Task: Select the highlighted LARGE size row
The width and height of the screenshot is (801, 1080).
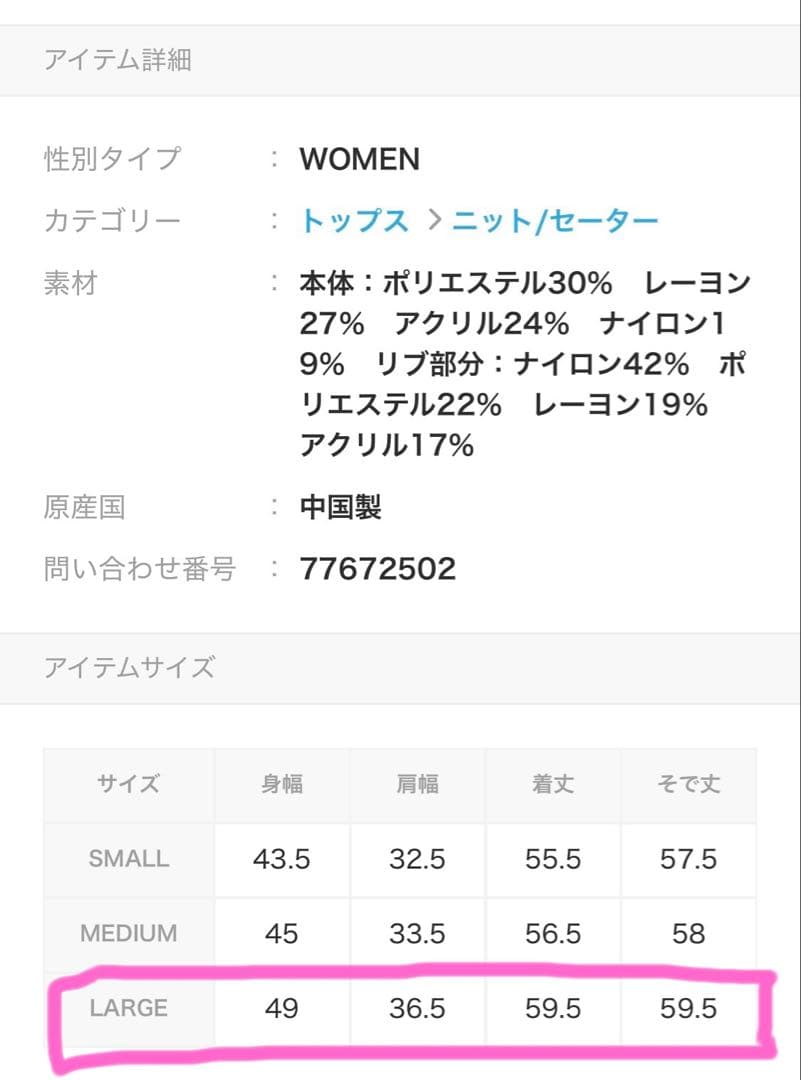Action: 400,1008
